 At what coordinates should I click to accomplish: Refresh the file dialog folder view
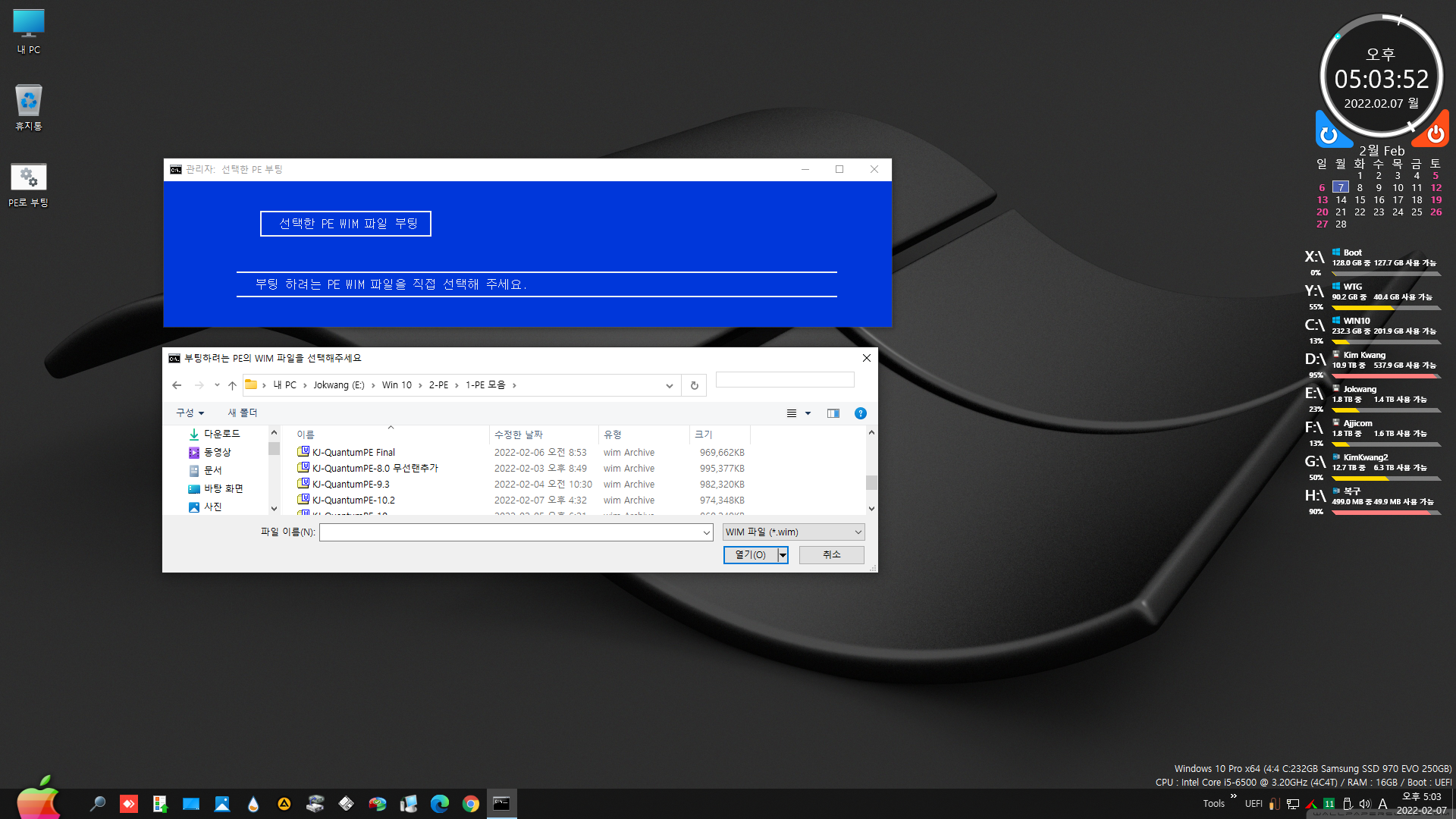pyautogui.click(x=694, y=385)
